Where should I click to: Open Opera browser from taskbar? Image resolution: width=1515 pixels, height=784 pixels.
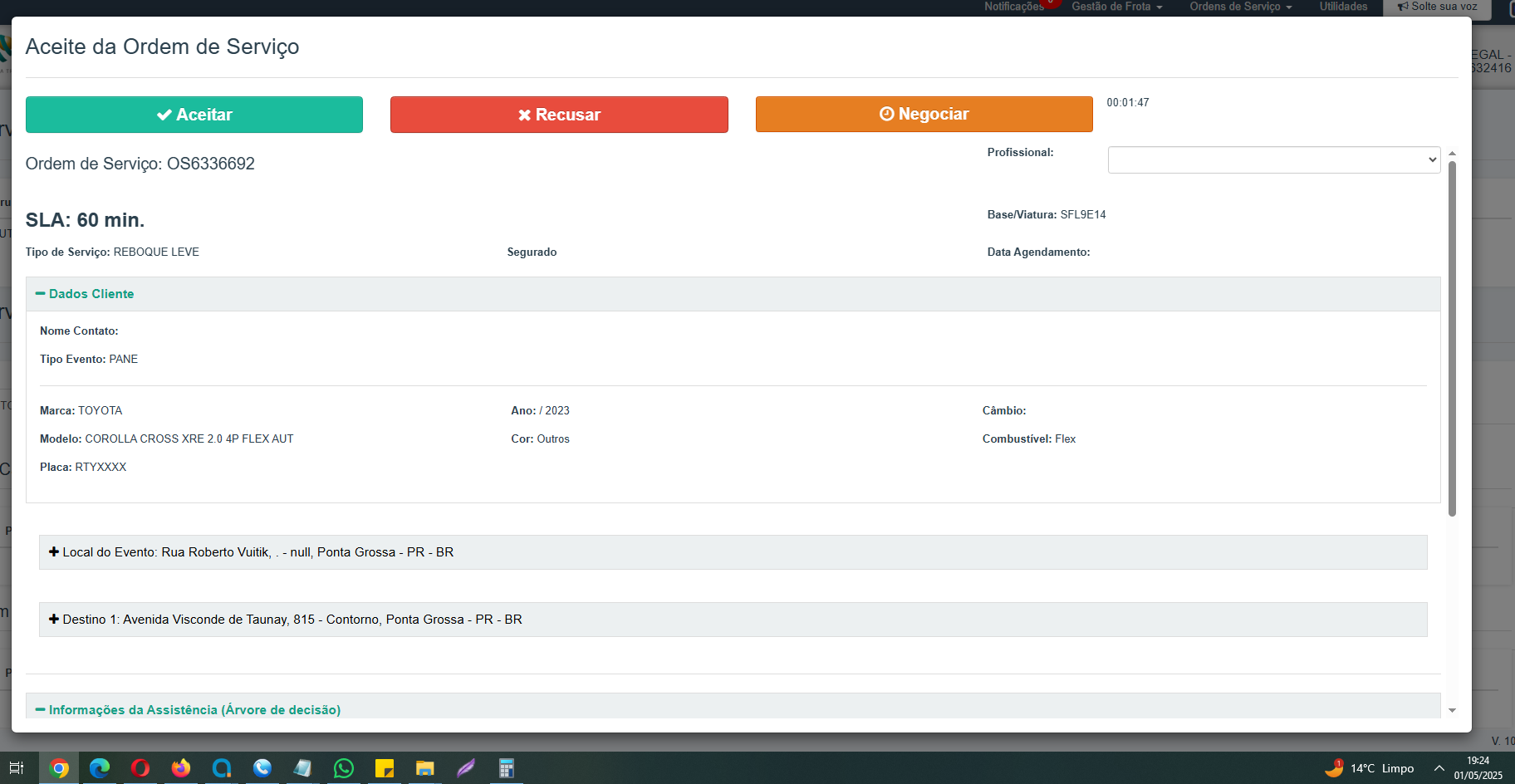pos(140,768)
